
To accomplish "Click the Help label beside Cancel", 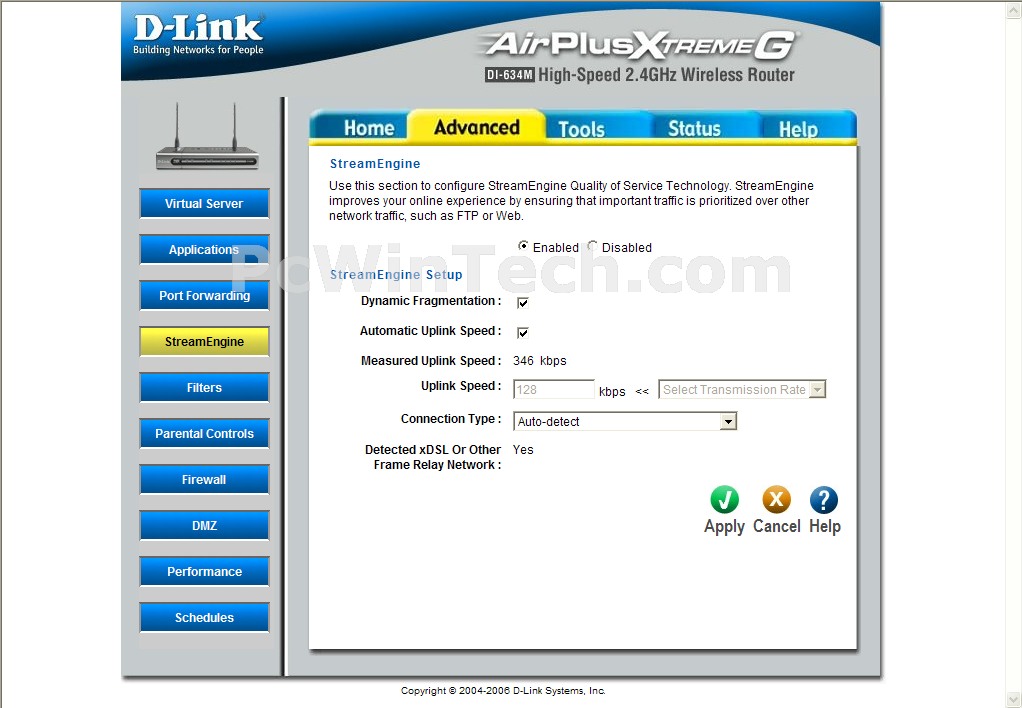I will point(825,526).
